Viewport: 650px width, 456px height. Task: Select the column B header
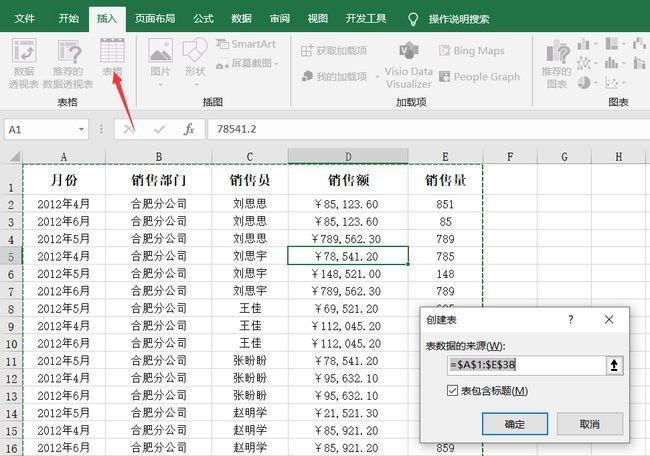point(158,156)
